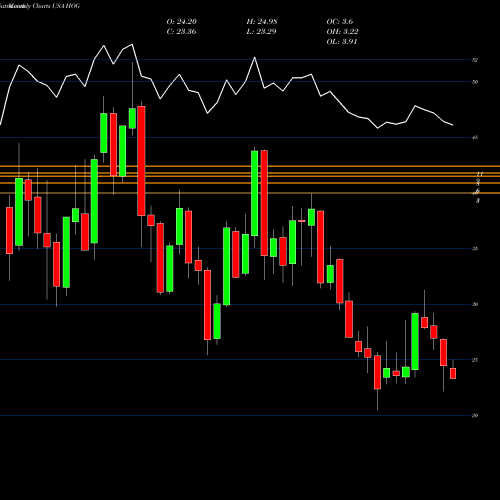Click the low value L: 23.29
This screenshot has height=500, width=500.
click(x=261, y=32)
